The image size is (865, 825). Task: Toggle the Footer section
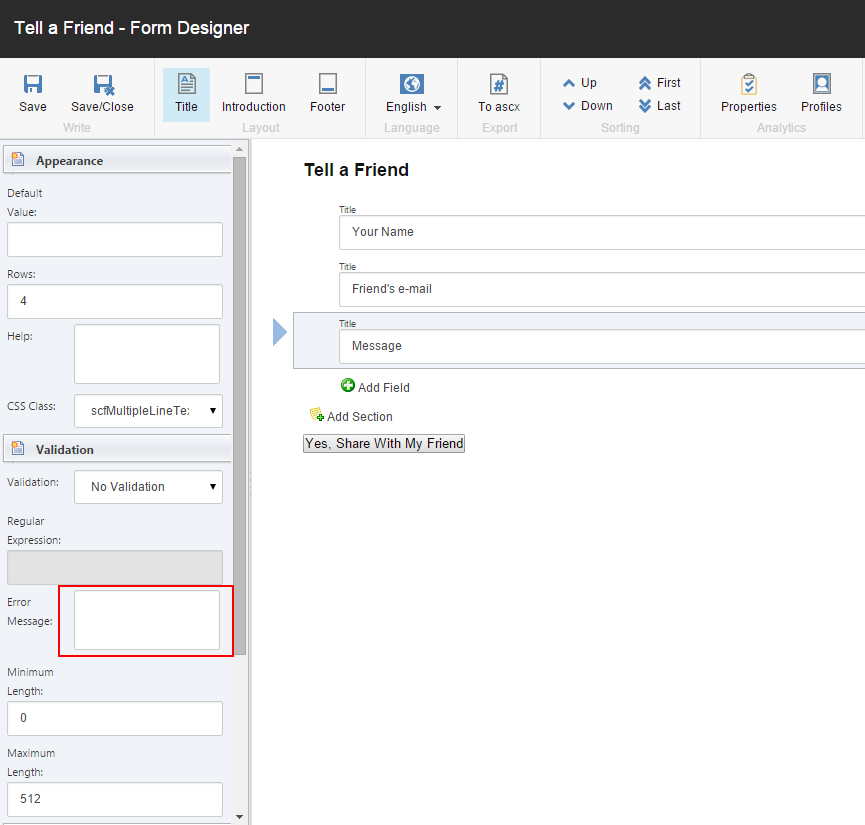tap(327, 93)
